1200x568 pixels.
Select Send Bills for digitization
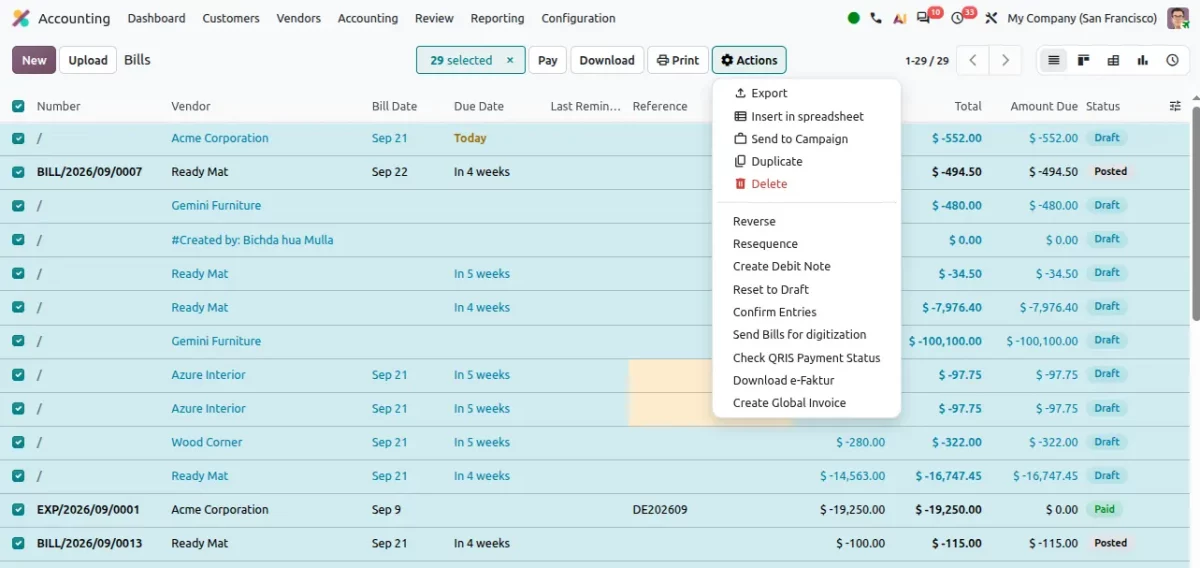(x=807, y=335)
